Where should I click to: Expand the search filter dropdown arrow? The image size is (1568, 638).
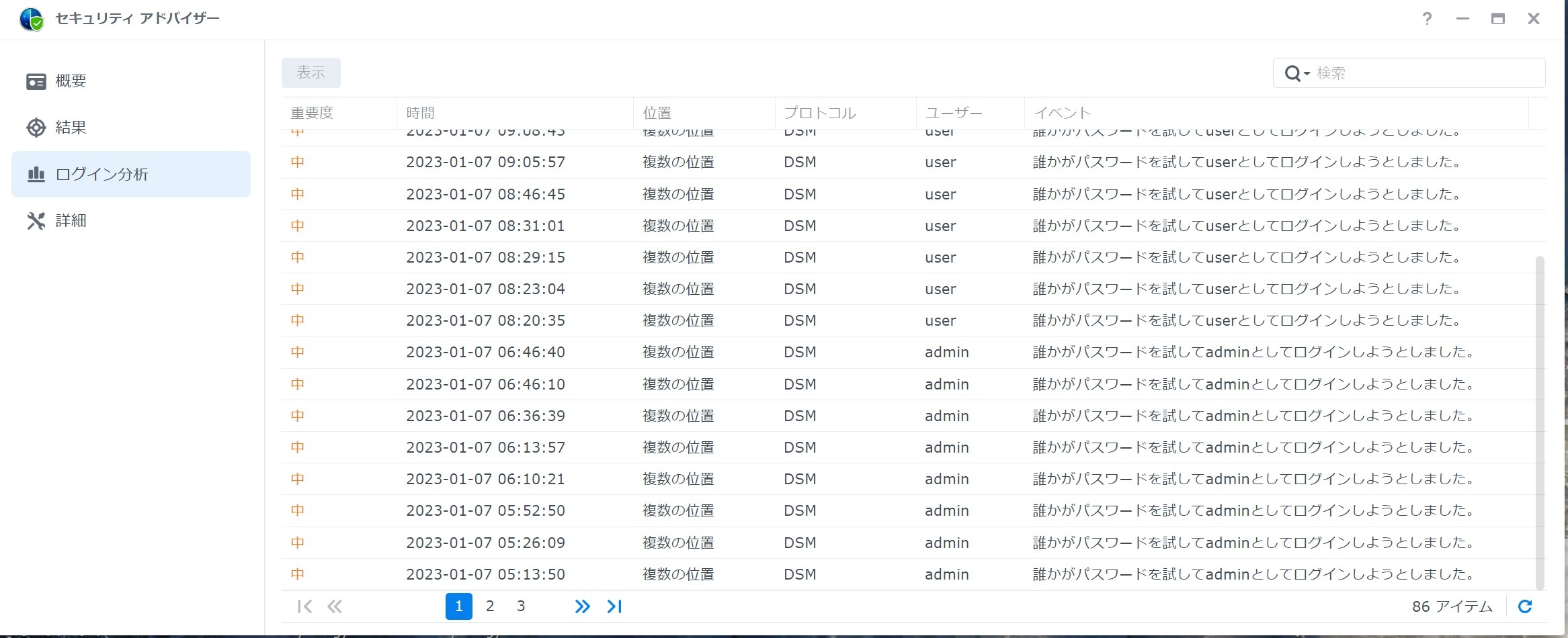point(1307,73)
